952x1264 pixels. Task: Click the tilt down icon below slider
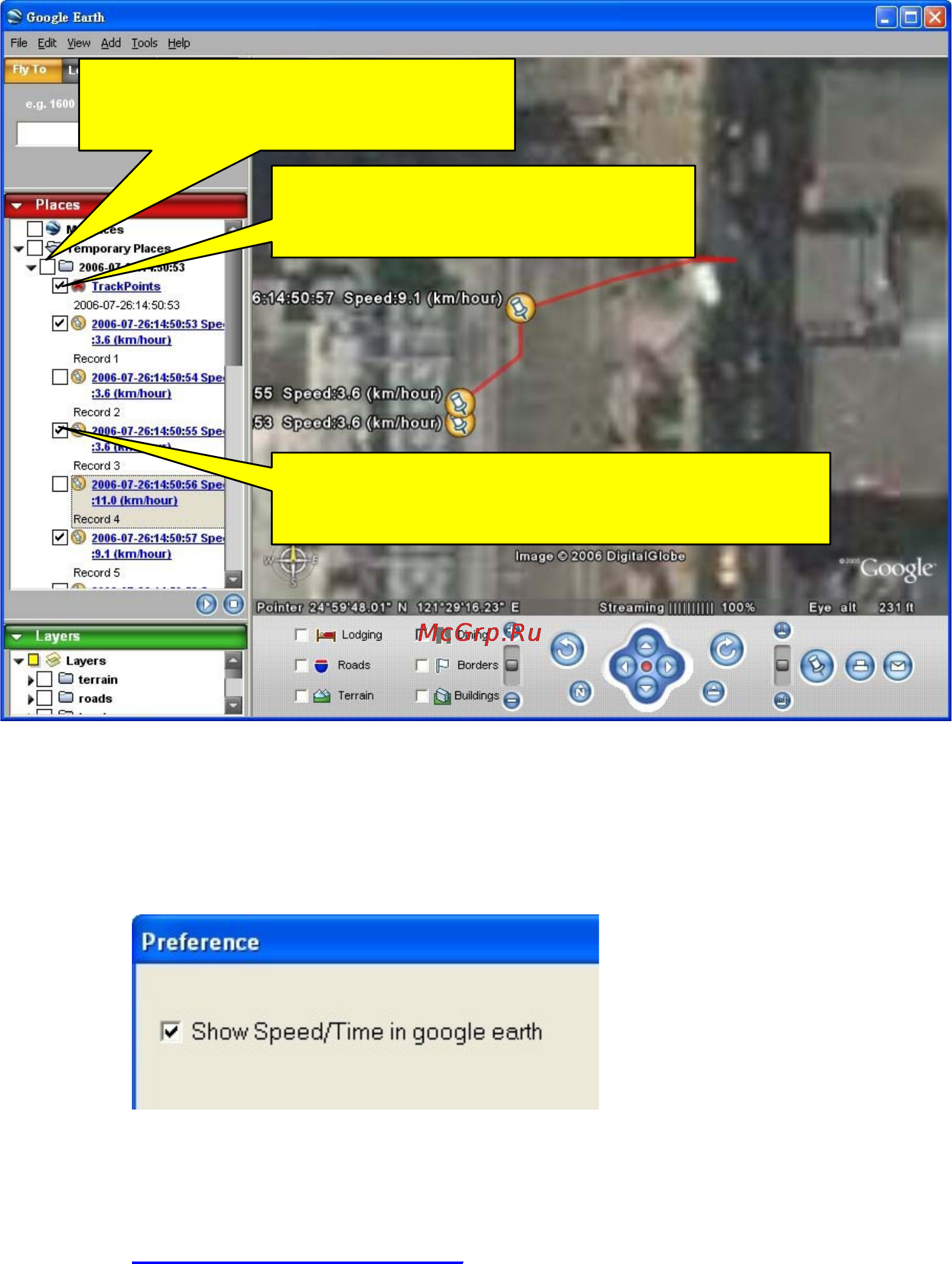(x=782, y=700)
